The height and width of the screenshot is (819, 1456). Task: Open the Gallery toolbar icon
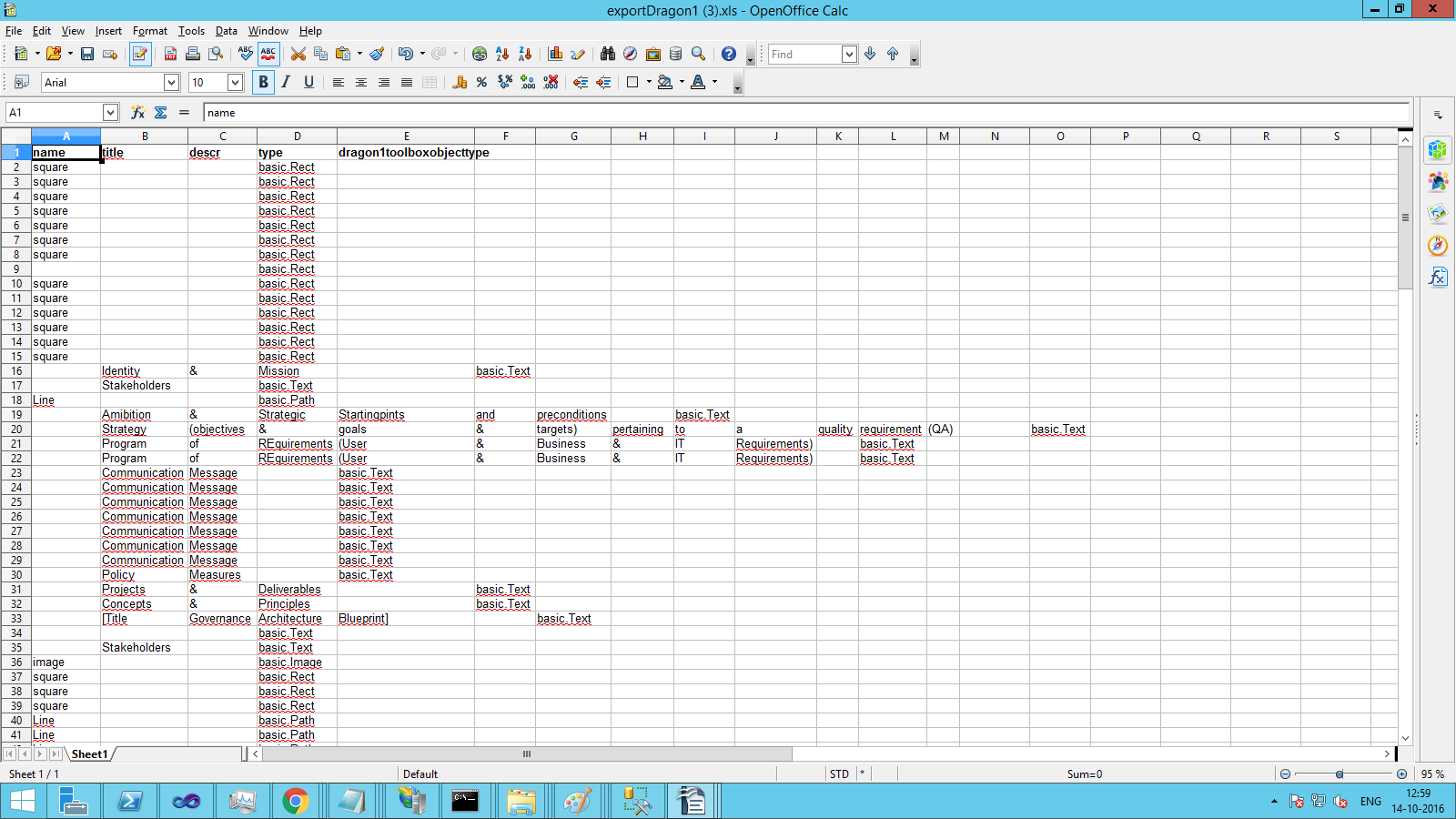coord(653,55)
